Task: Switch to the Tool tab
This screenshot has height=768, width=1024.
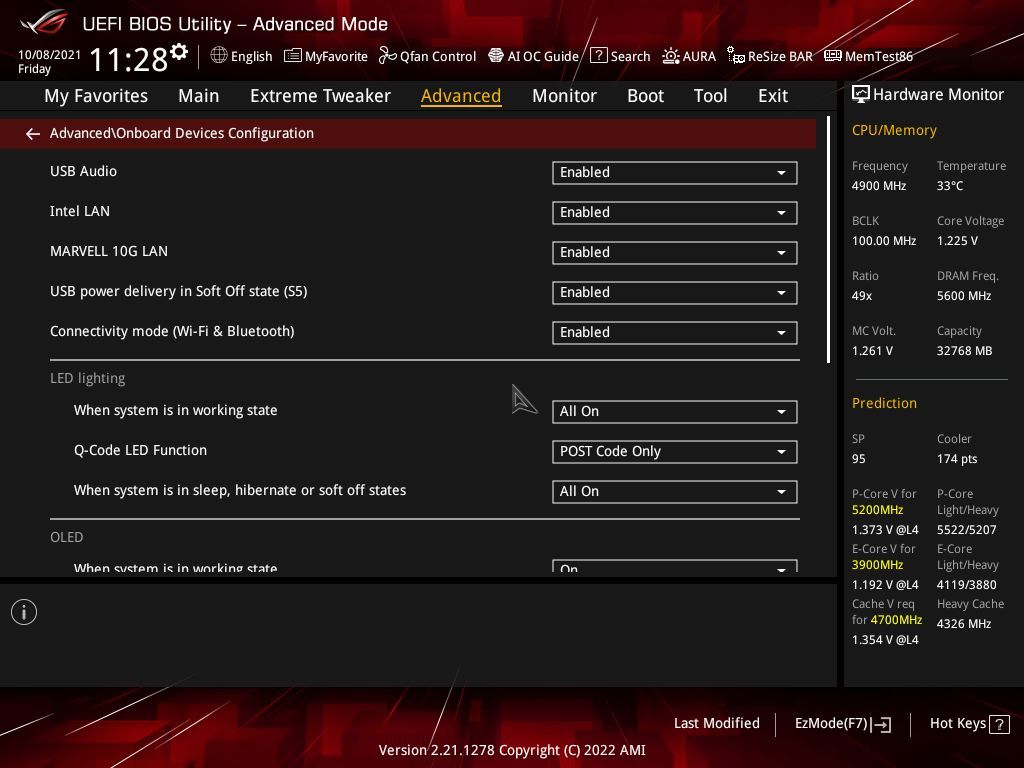Action: [x=710, y=96]
